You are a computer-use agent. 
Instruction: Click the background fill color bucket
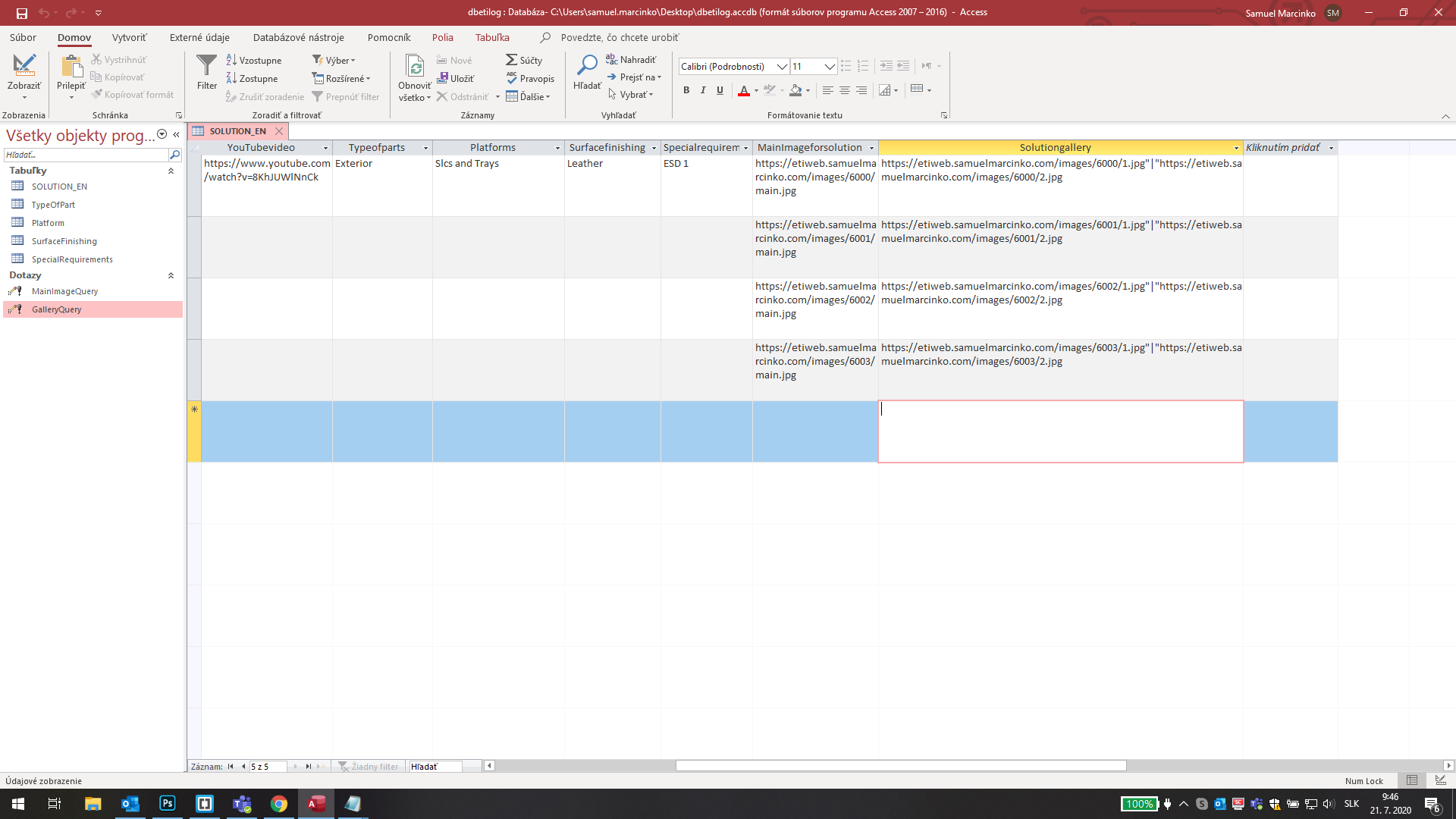point(795,89)
